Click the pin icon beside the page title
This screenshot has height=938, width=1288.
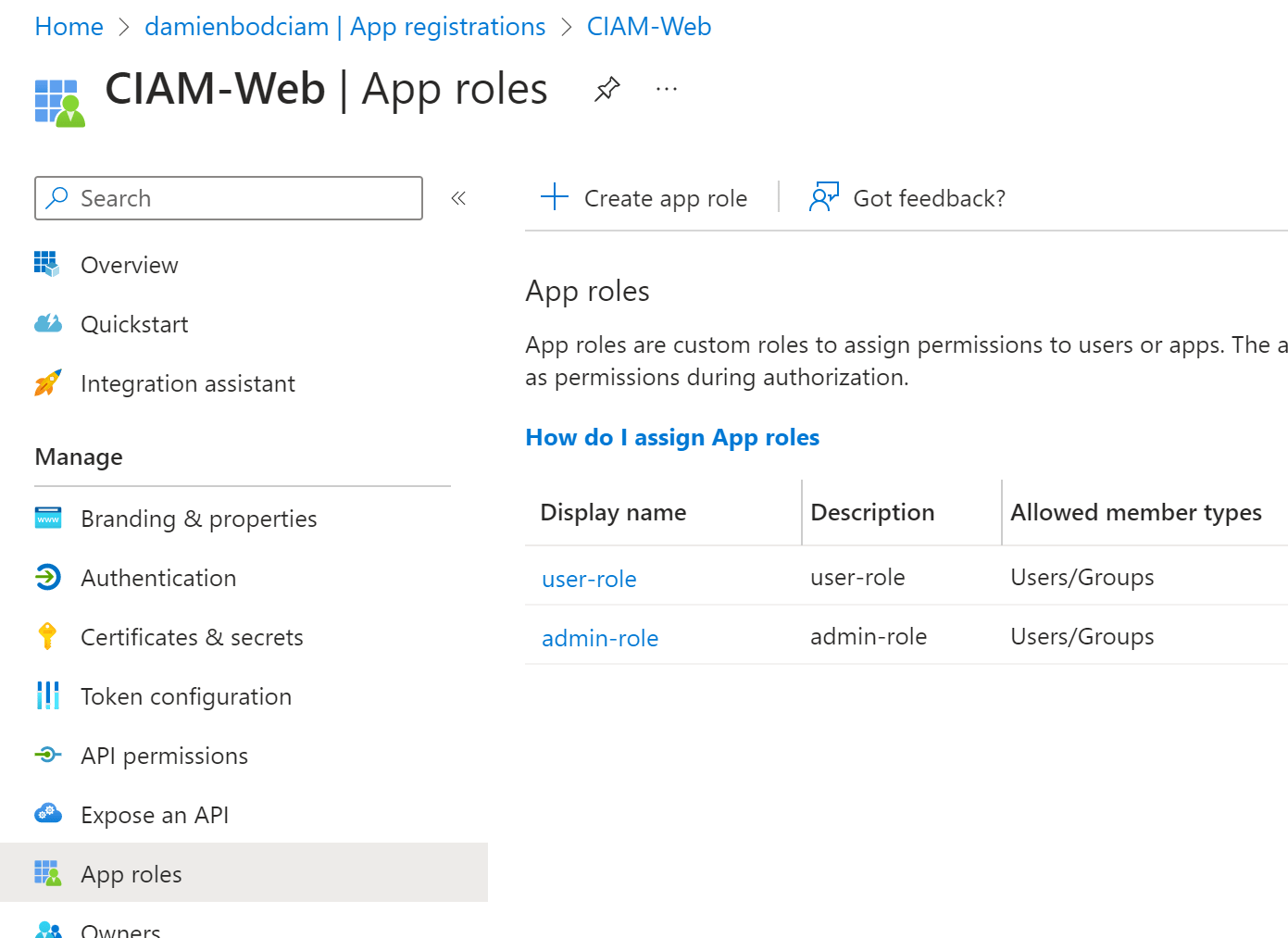click(x=606, y=90)
